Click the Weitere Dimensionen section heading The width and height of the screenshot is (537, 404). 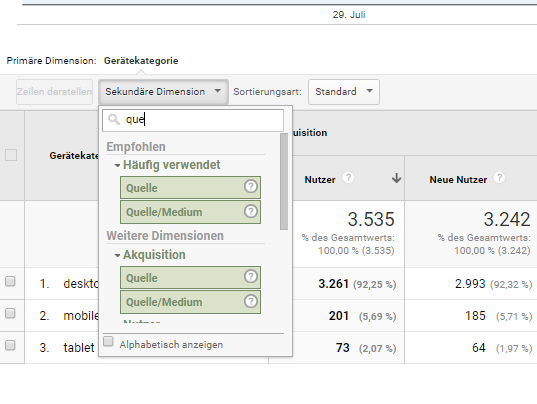[165, 236]
